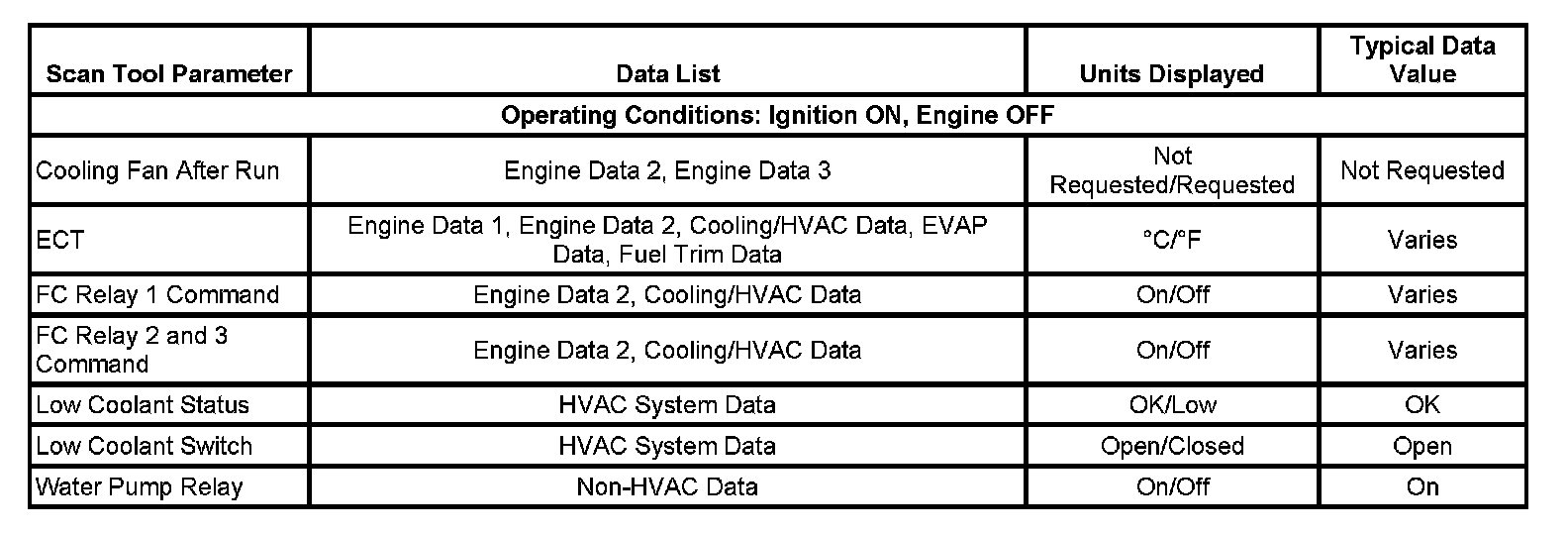
Task: Select the "Data List" column header
Action: (667, 74)
